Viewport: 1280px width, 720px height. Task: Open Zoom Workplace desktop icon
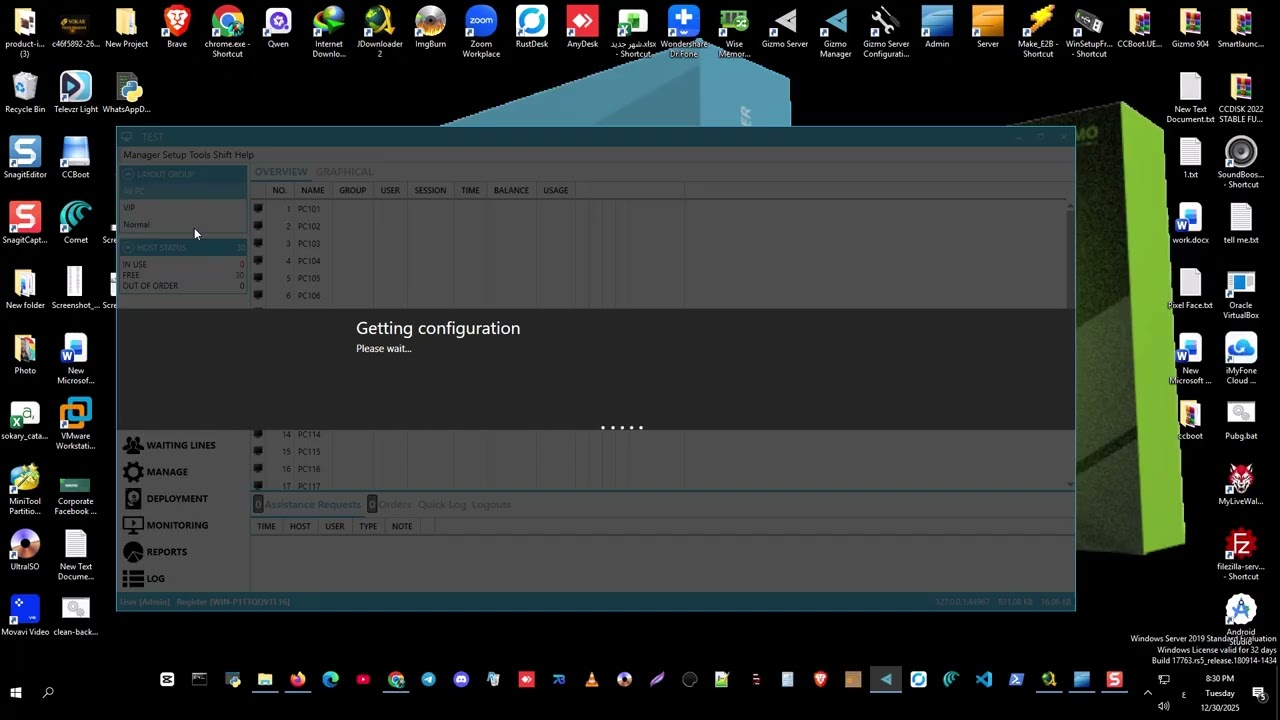coord(481,32)
